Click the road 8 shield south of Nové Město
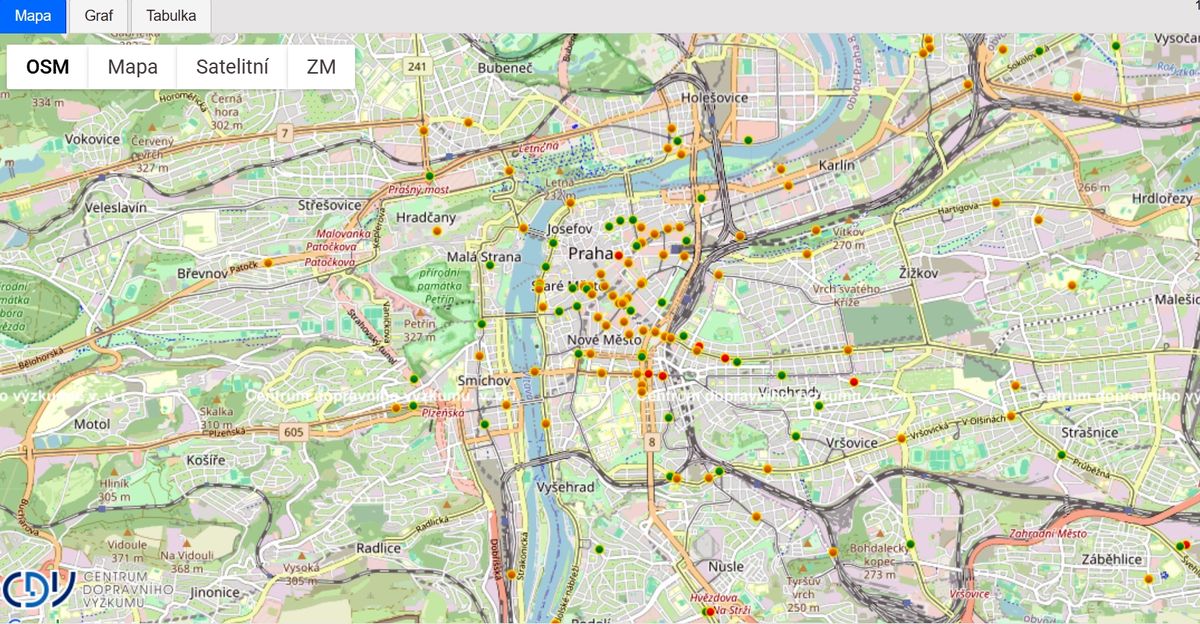 point(651,441)
